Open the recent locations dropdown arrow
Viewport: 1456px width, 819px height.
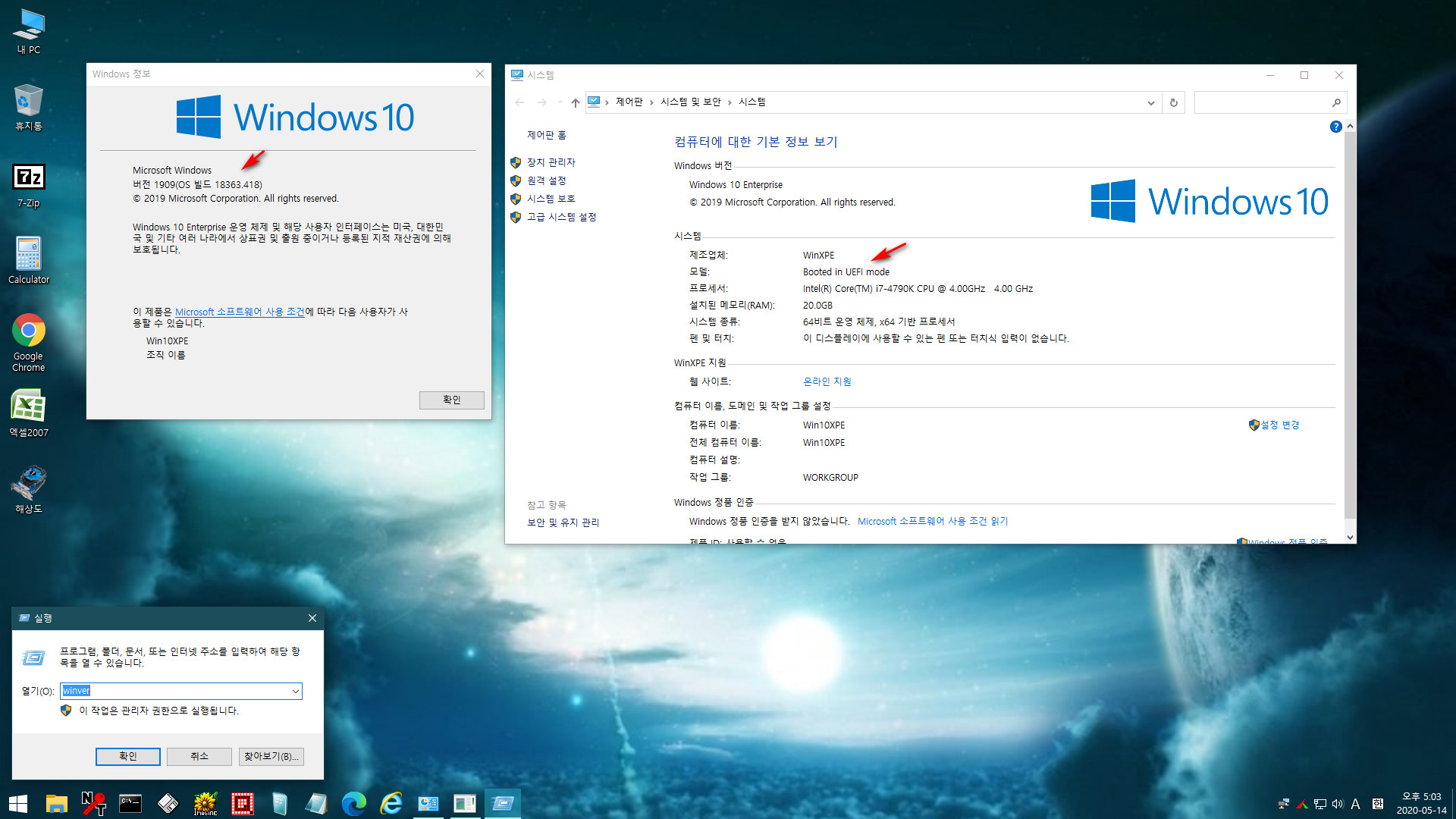[x=560, y=102]
